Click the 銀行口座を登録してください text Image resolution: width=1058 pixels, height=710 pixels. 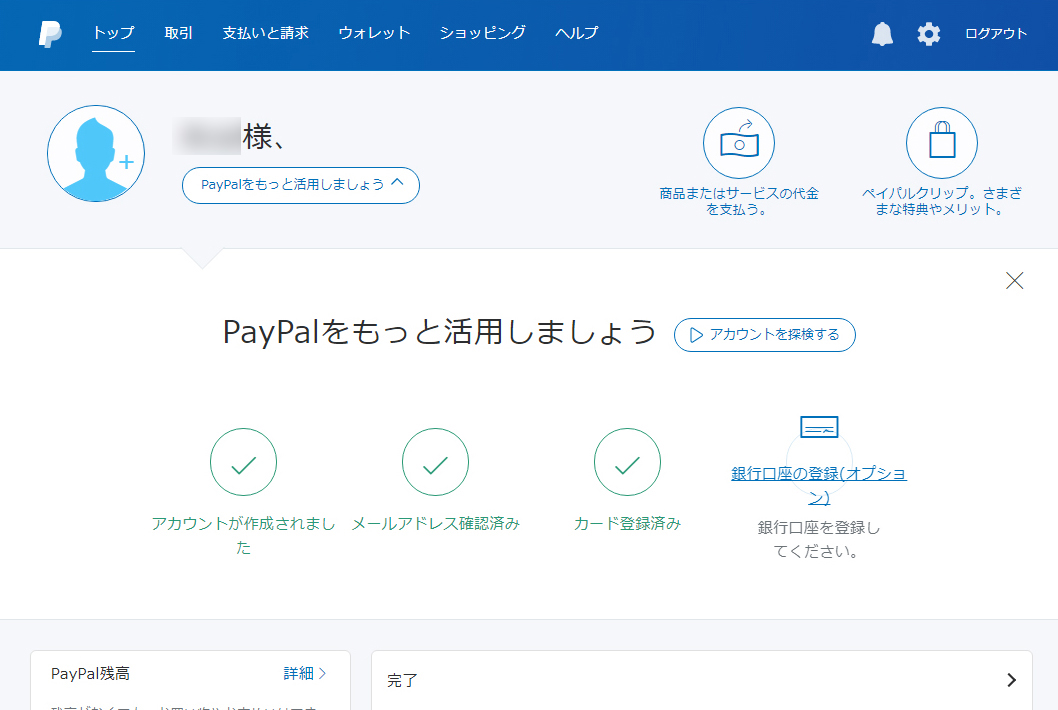[x=819, y=539]
